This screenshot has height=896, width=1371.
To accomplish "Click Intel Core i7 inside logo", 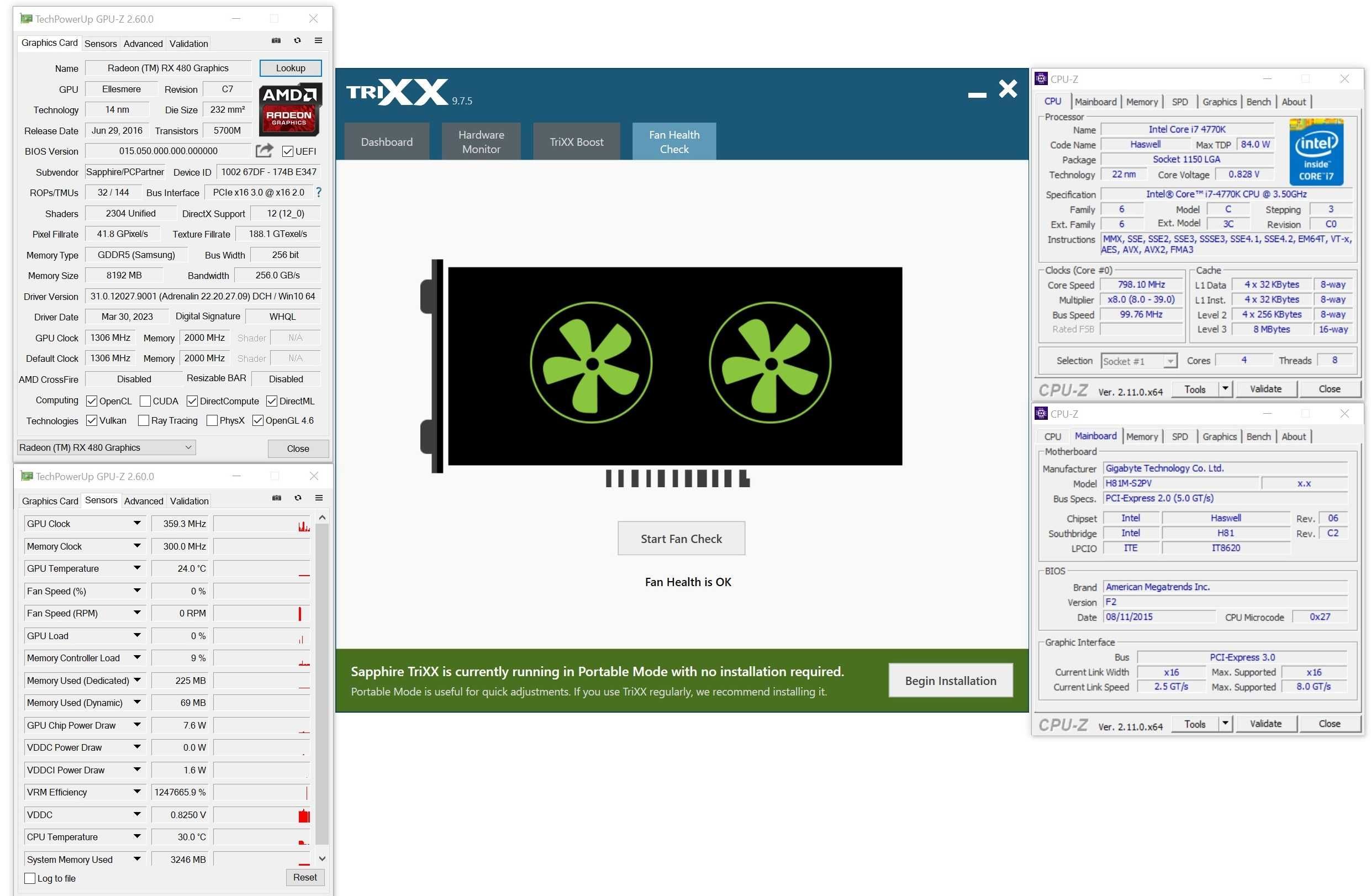I will click(x=1316, y=151).
